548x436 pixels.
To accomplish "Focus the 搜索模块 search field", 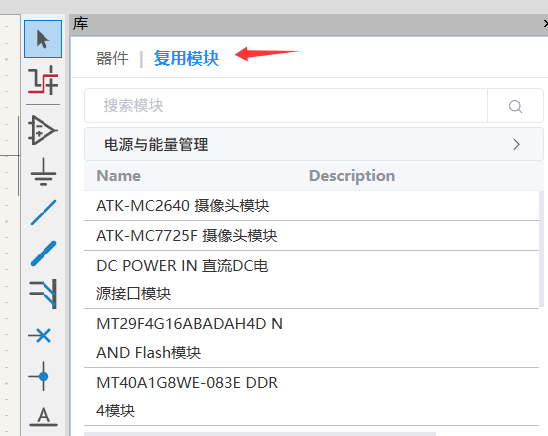I will click(286, 106).
